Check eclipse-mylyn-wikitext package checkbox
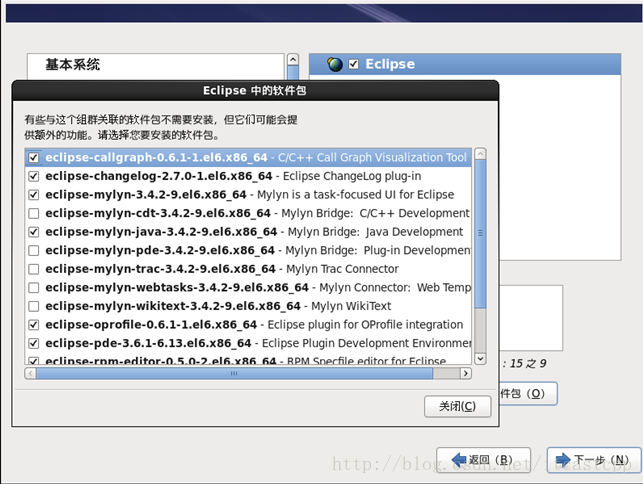Viewport: 643px width, 484px height. click(x=34, y=306)
